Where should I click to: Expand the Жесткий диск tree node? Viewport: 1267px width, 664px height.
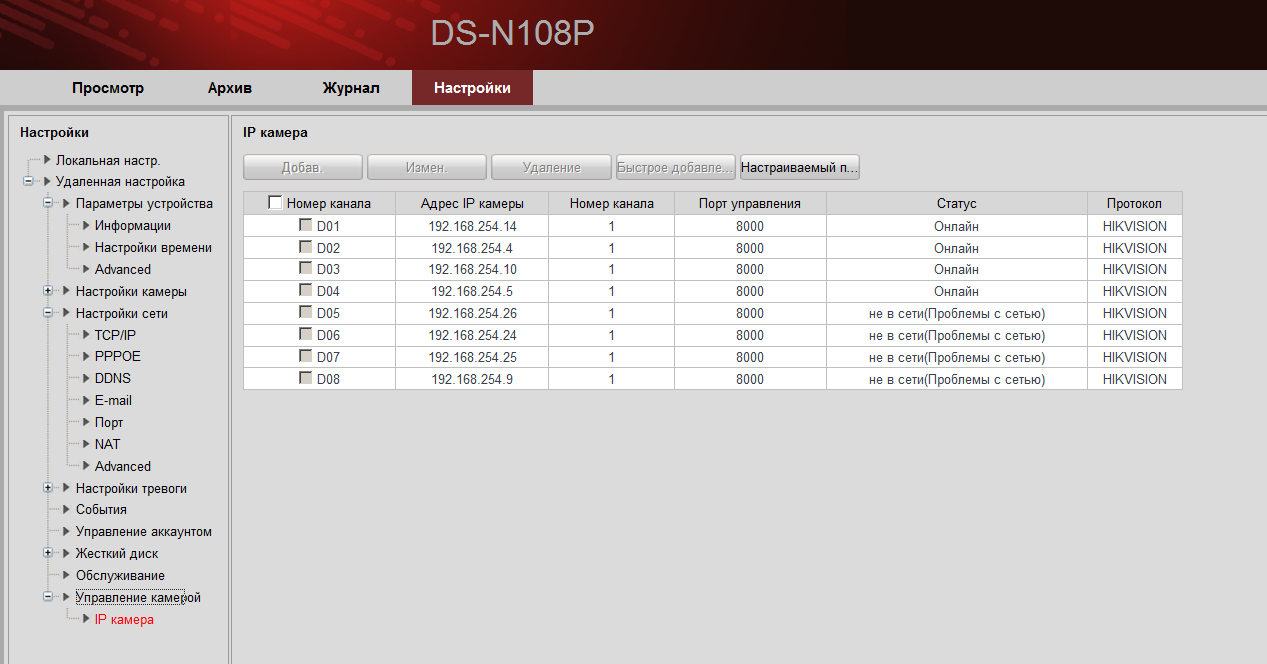[x=48, y=553]
